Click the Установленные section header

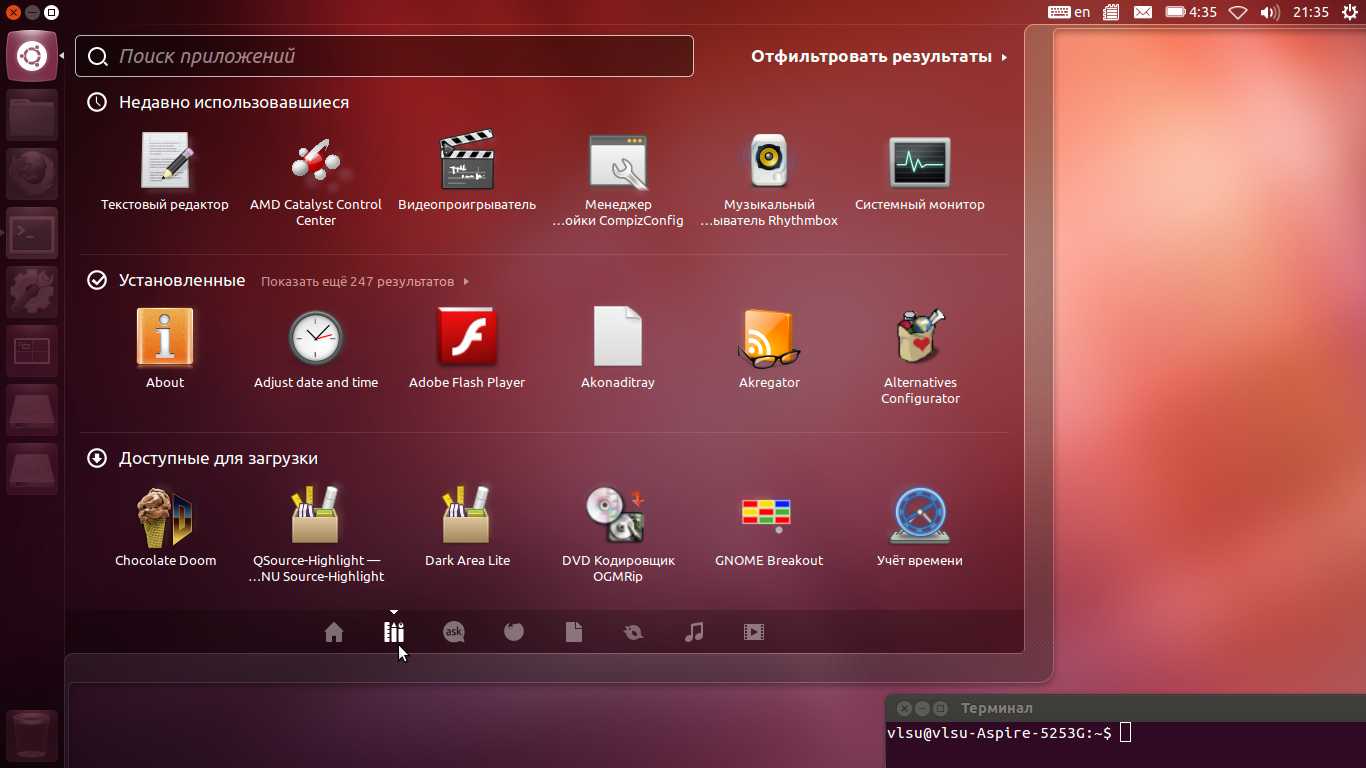(167, 280)
